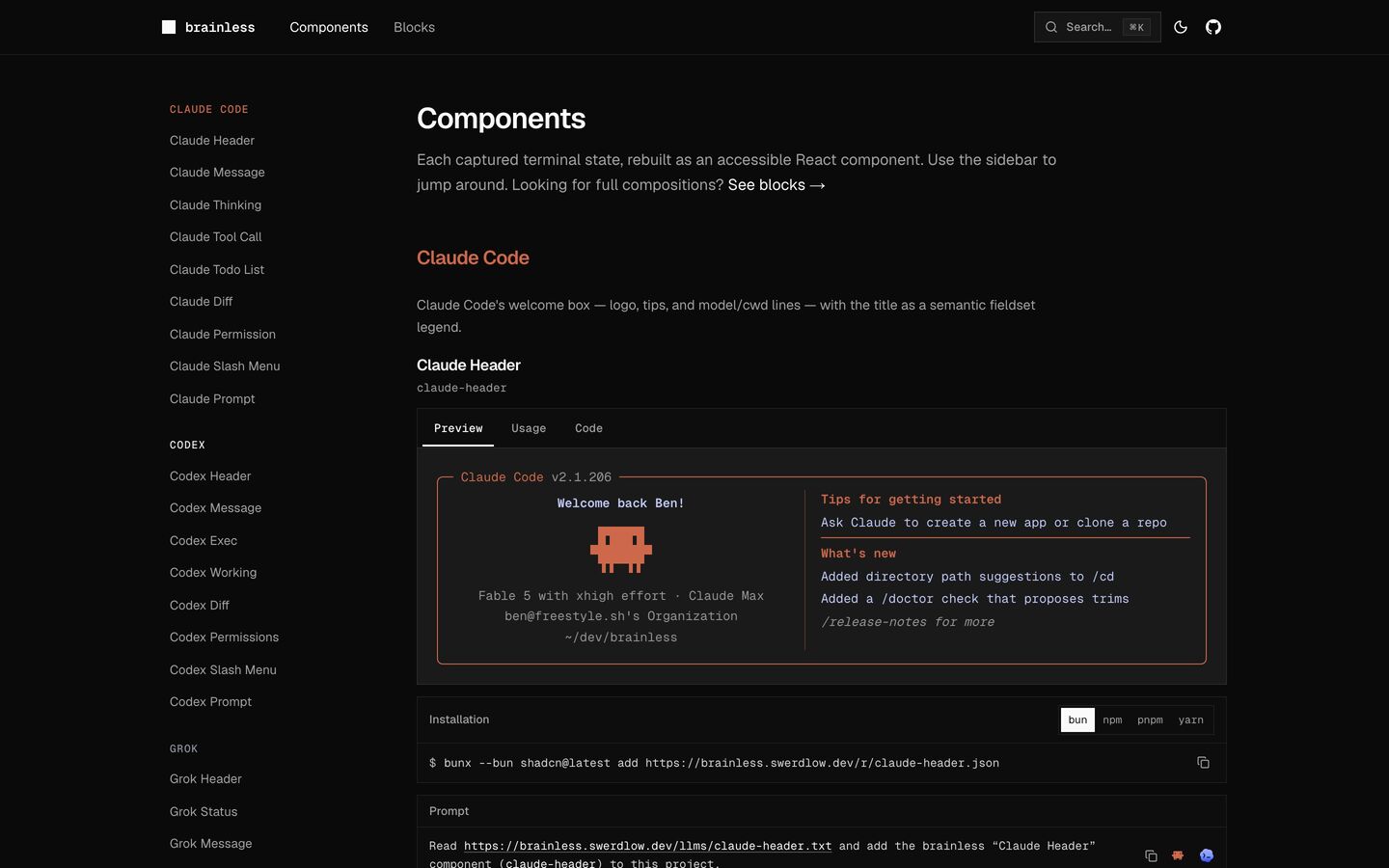Click the claude-header slug text
This screenshot has height=868, width=1389.
coord(461,388)
